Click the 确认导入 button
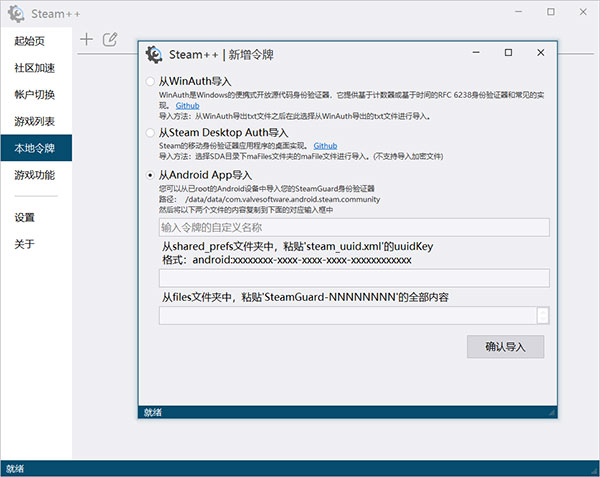Viewport: 600px width, 477px height. click(505, 347)
